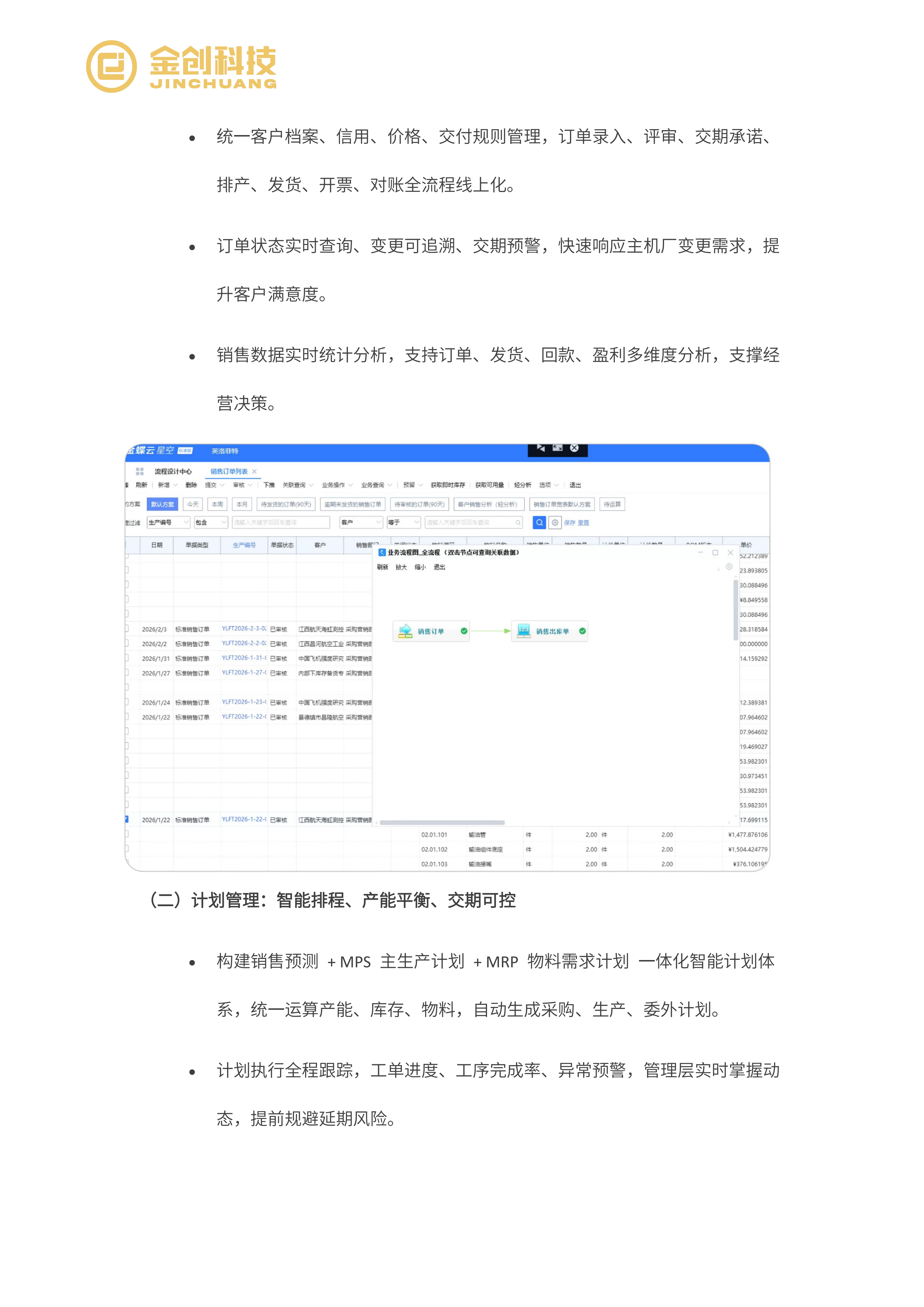The image size is (924, 1307).
Task: Choose the 待审核的订单(90天) scheme
Action: (x=419, y=504)
